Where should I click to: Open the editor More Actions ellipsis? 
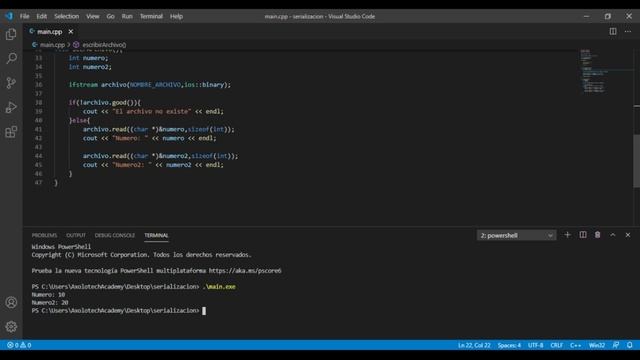click(628, 31)
